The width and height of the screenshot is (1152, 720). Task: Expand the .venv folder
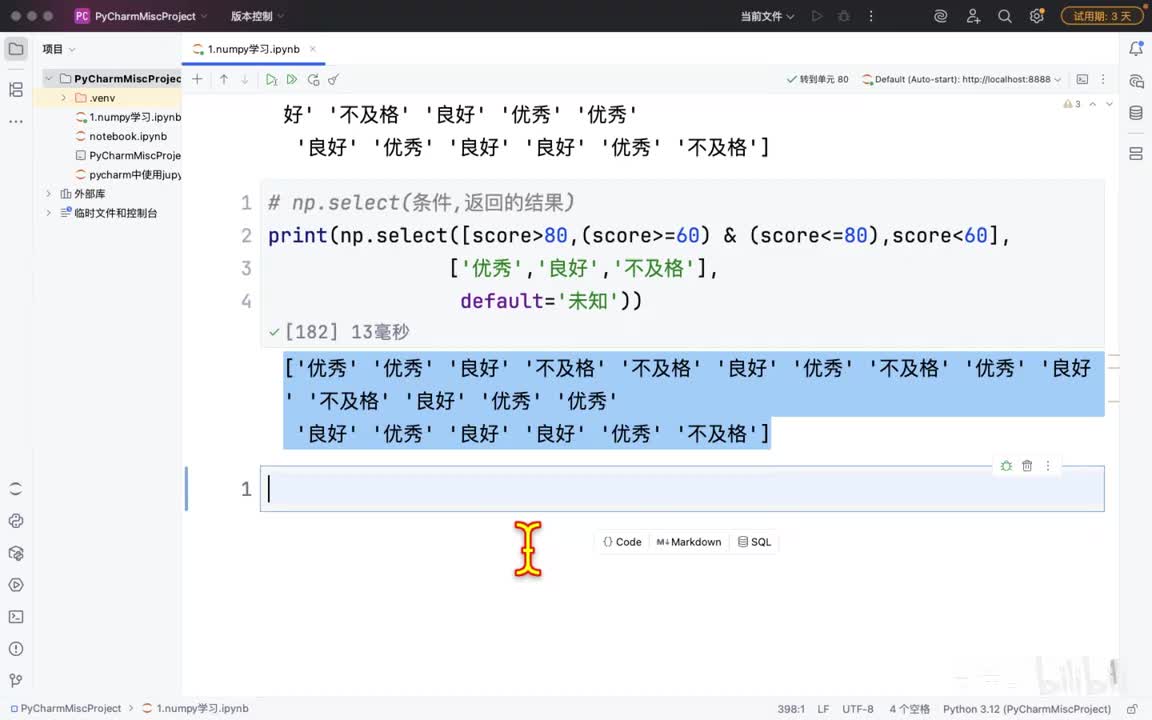click(63, 98)
